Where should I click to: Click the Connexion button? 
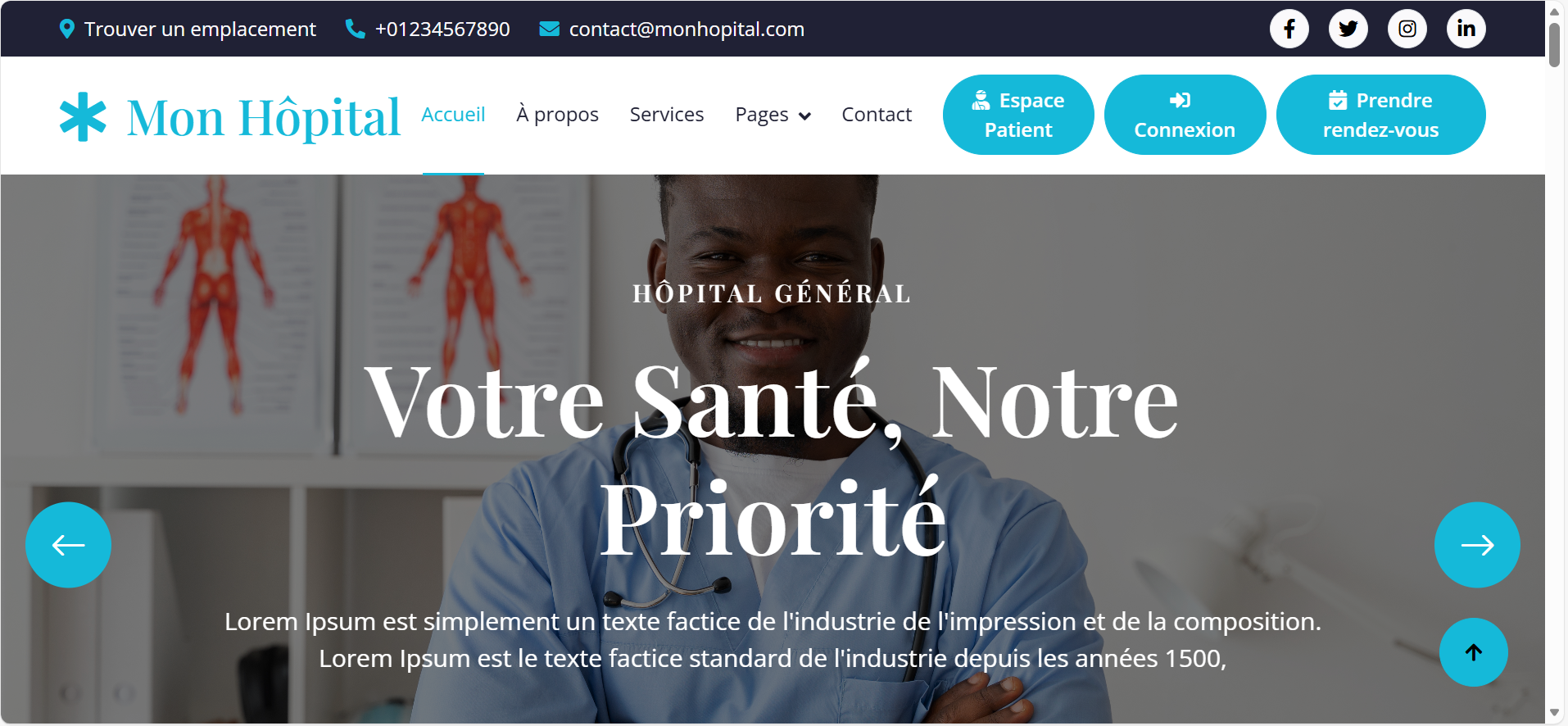click(1185, 115)
